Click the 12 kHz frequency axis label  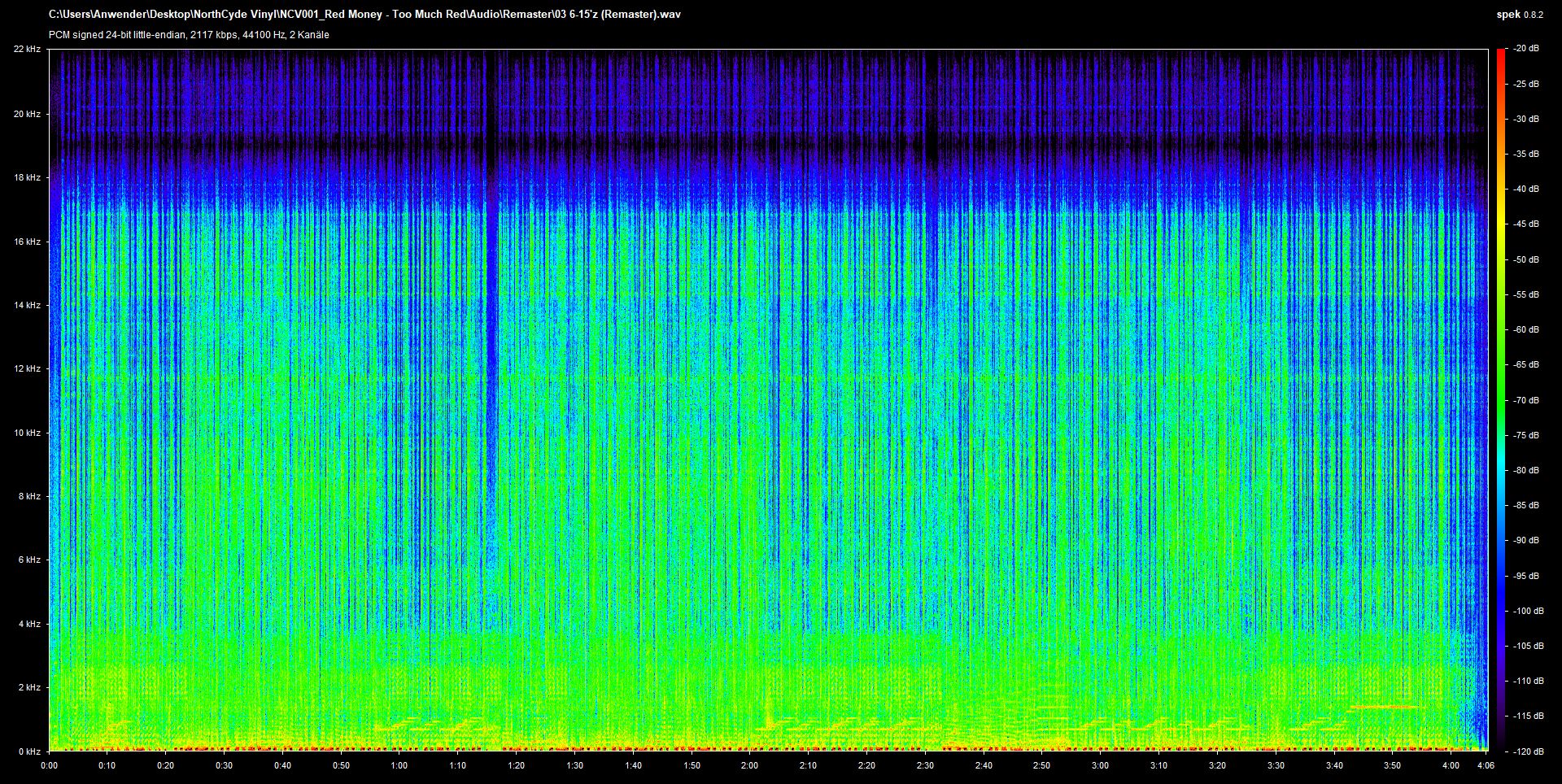pyautogui.click(x=27, y=369)
